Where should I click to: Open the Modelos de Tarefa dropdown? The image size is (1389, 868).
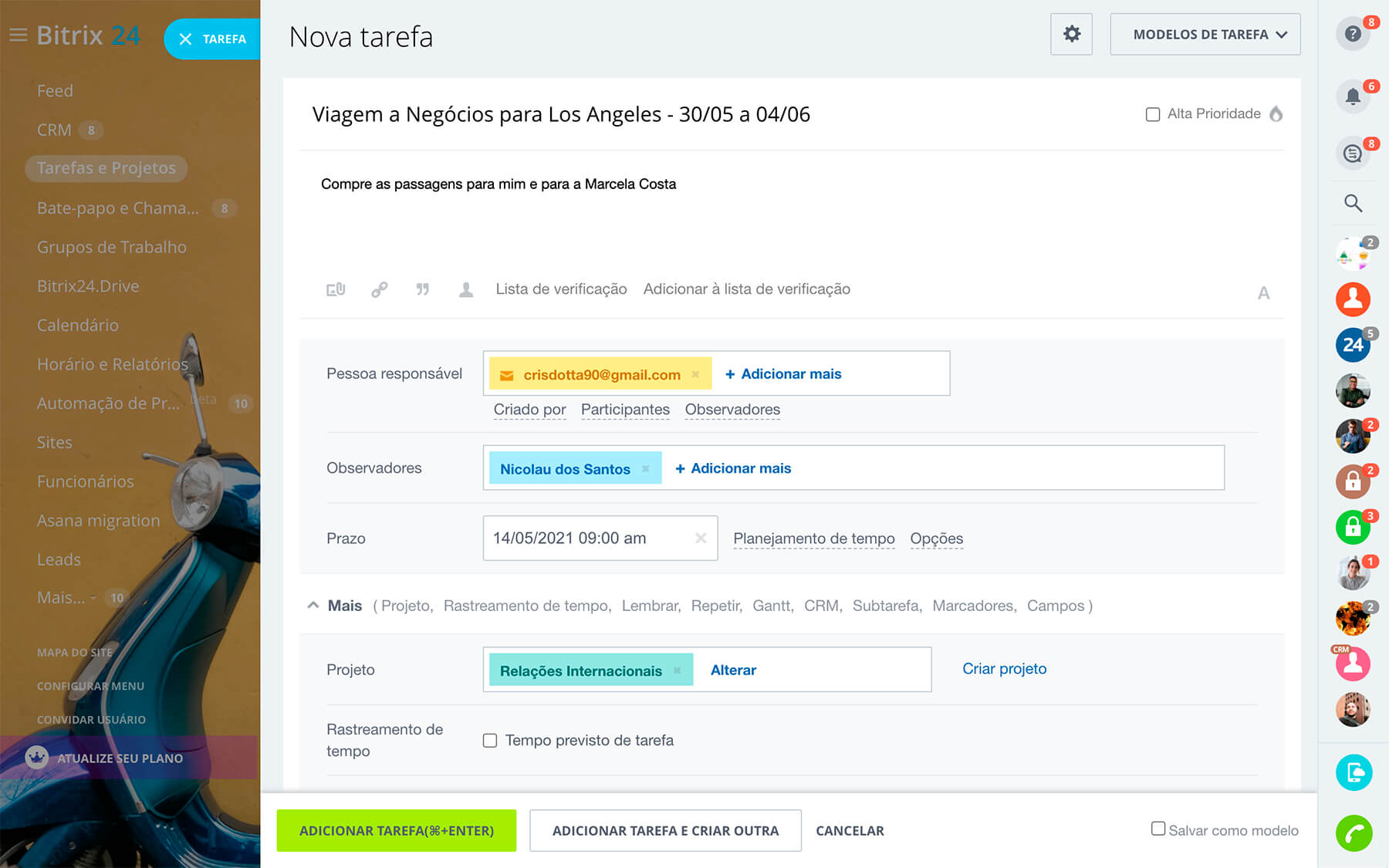pyautogui.click(x=1205, y=34)
